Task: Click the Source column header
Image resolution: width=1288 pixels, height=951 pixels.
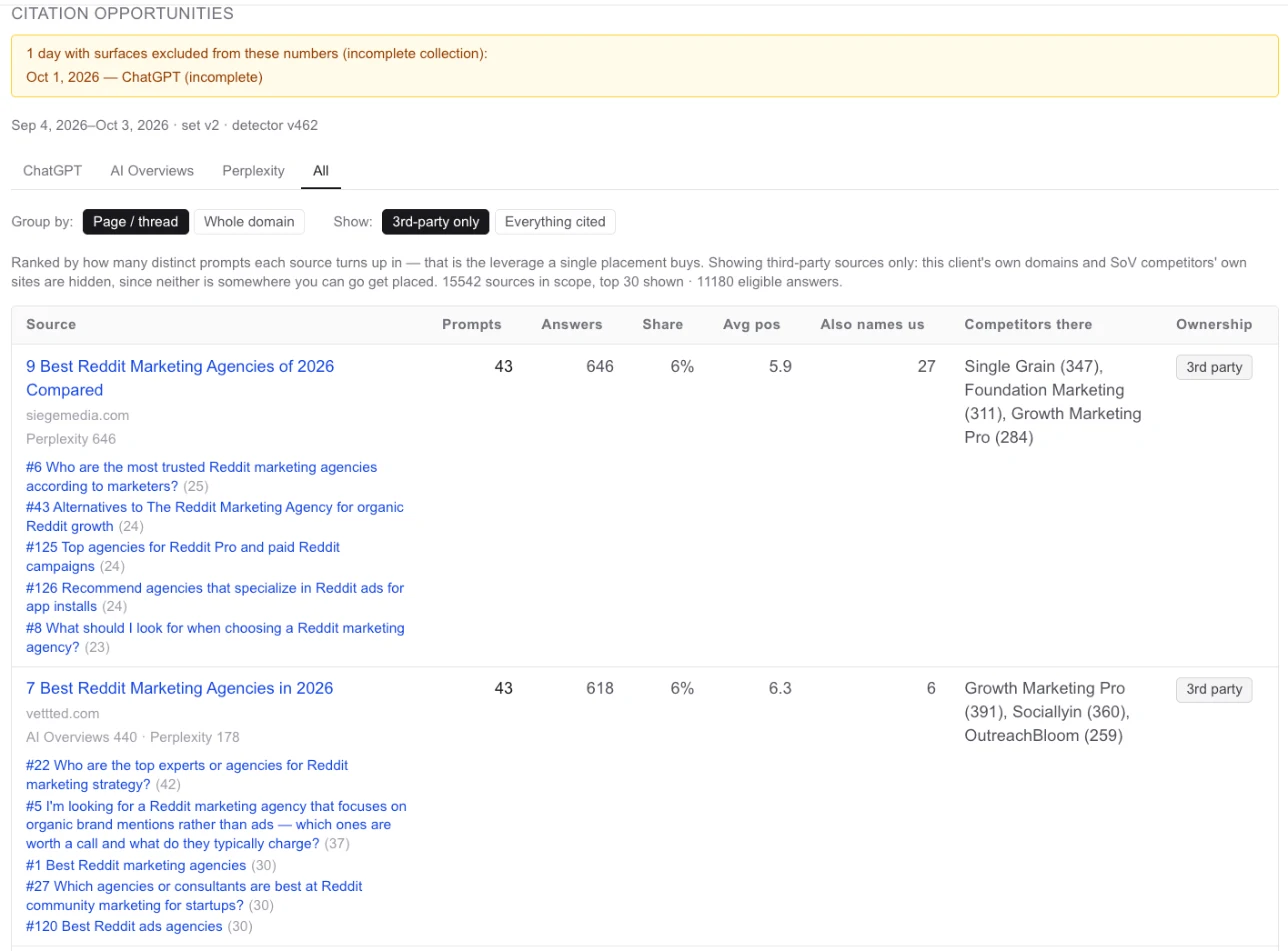Action: coord(51,324)
